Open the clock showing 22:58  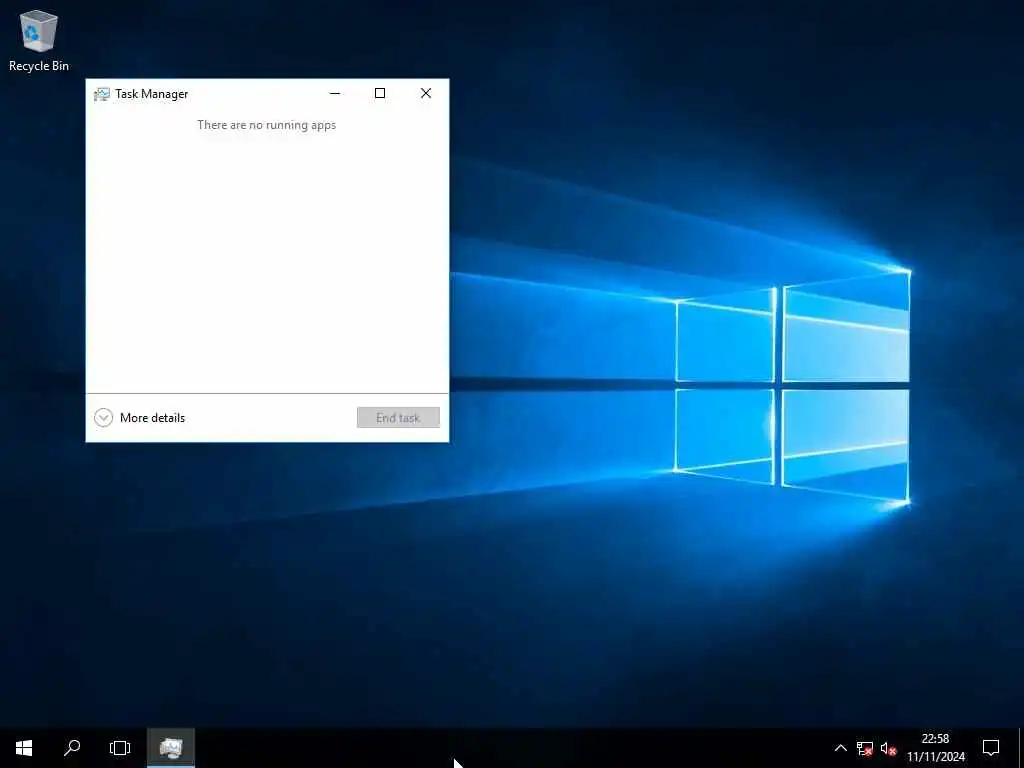tap(936, 748)
